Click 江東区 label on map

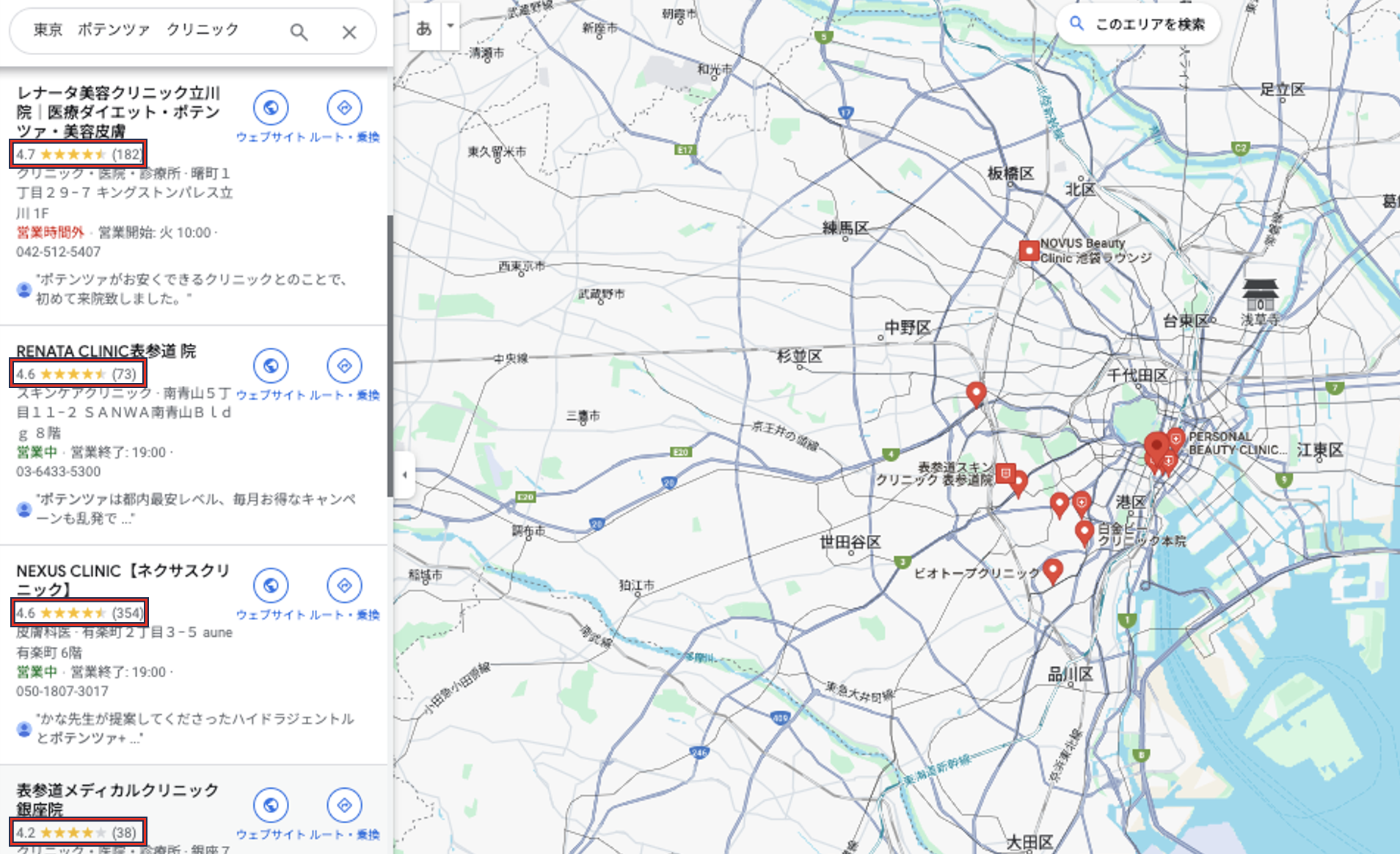tap(1320, 450)
